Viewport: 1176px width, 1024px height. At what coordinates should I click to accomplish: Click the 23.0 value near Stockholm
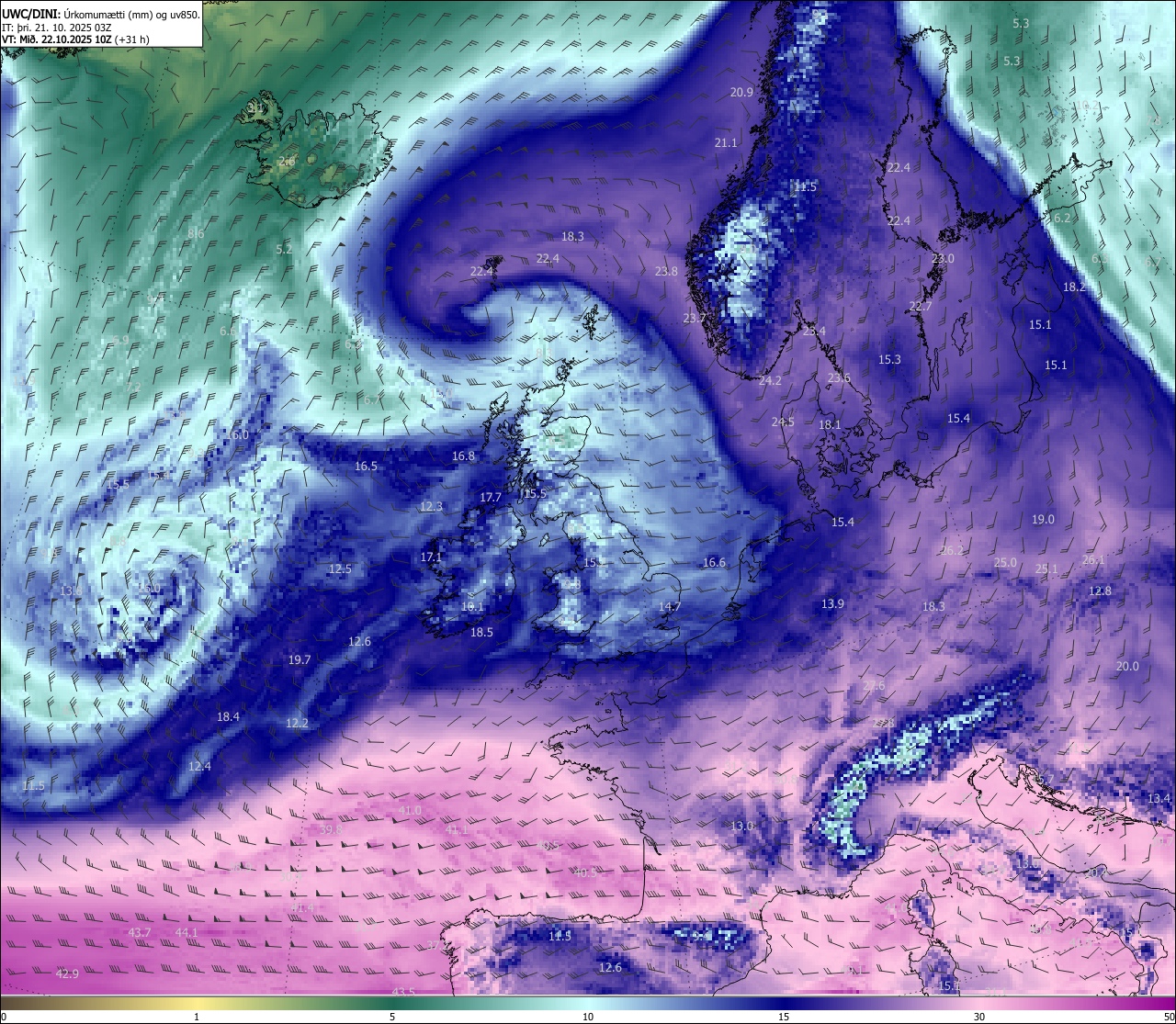[x=943, y=258]
